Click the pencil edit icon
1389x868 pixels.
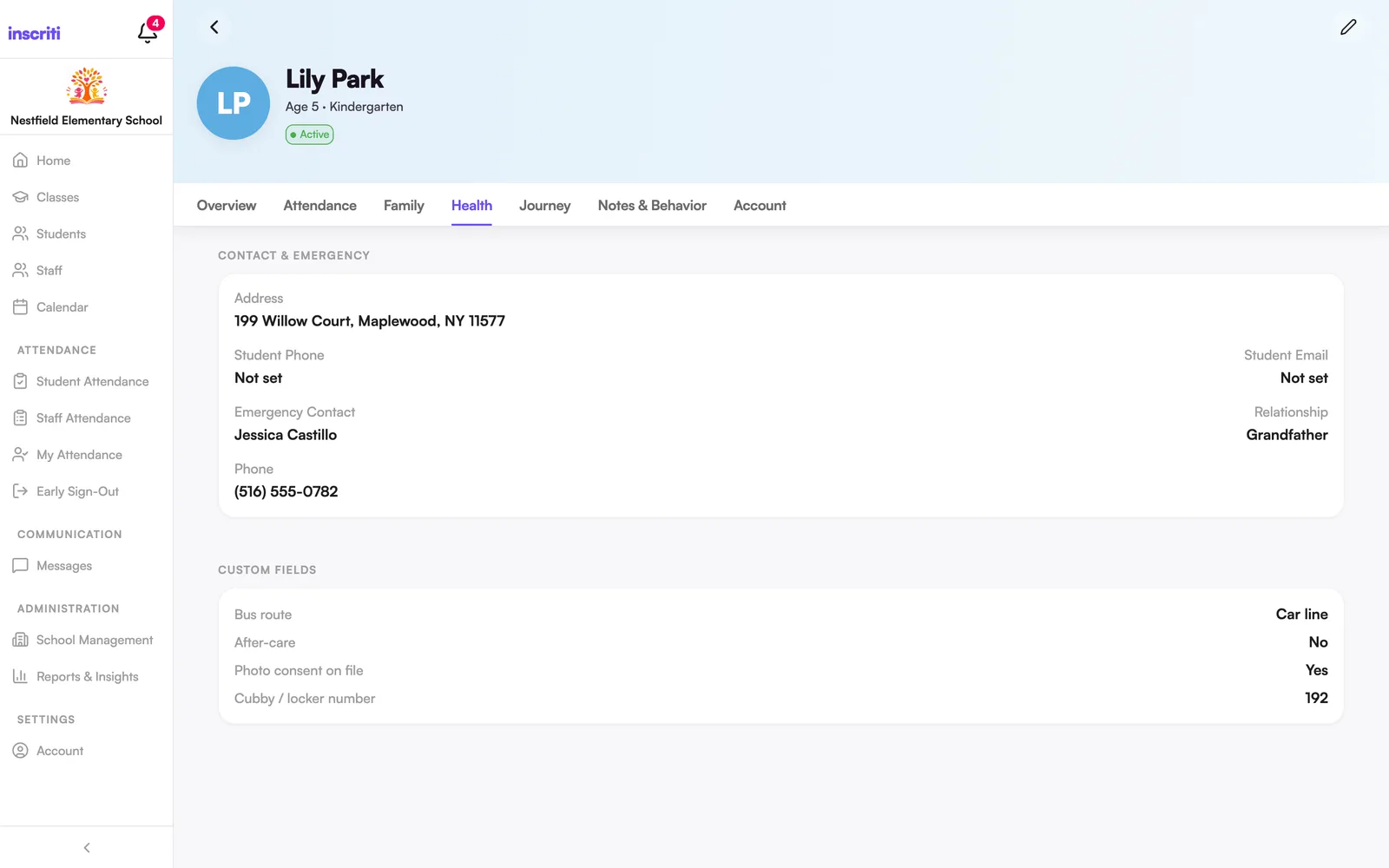click(1348, 27)
